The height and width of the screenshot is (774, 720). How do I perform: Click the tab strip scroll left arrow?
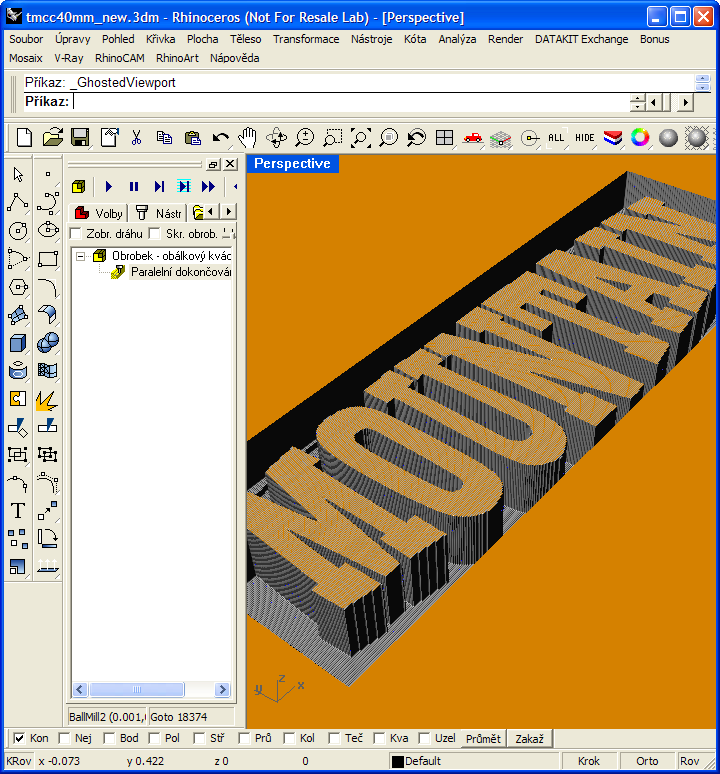pyautogui.click(x=211, y=212)
